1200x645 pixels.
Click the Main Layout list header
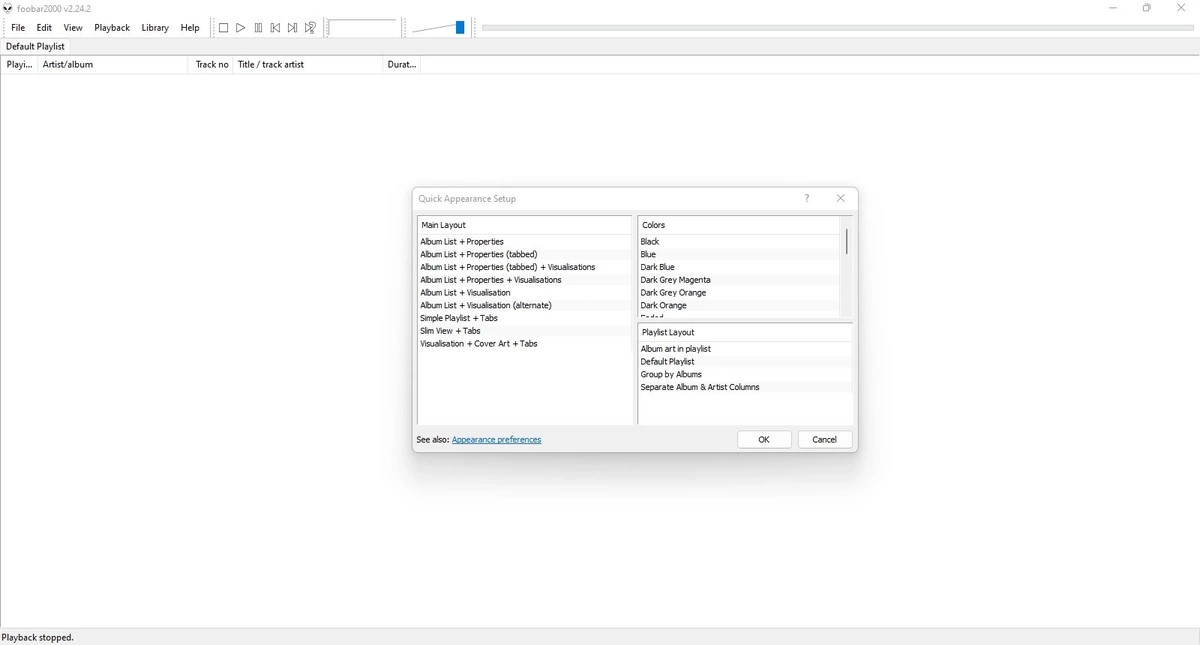point(525,225)
